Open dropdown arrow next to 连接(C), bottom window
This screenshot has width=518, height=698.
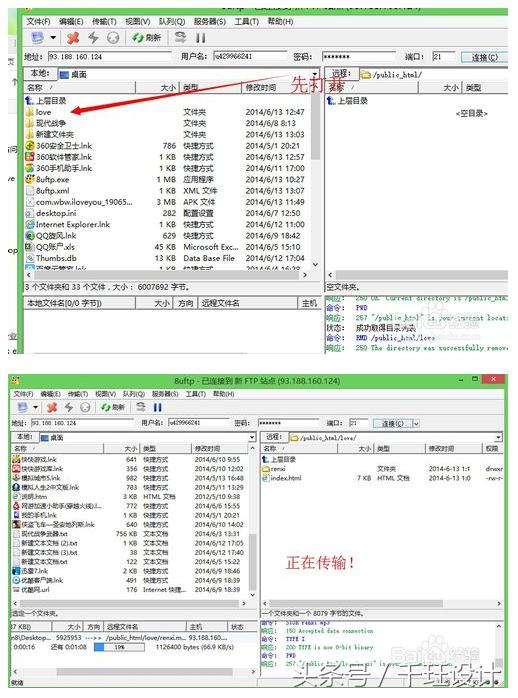coord(416,423)
